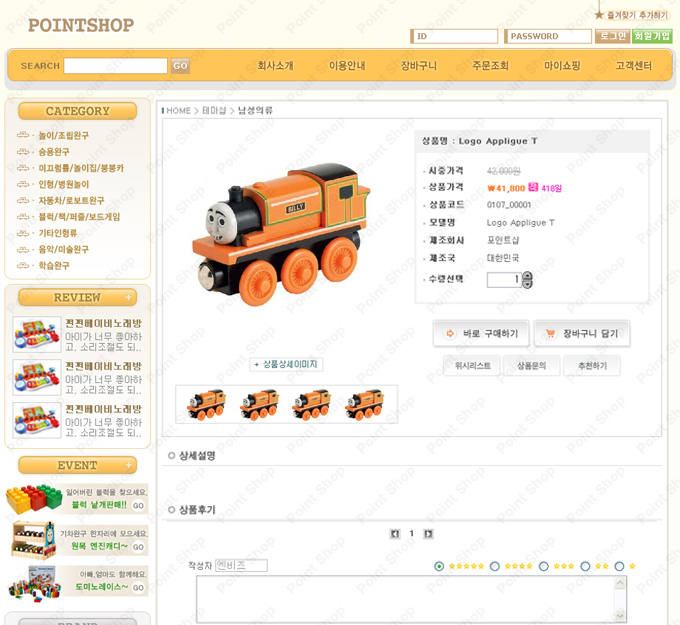Image resolution: width=680 pixels, height=625 pixels.
Task: Open third review toy piano thumbnail
Action: [37, 420]
